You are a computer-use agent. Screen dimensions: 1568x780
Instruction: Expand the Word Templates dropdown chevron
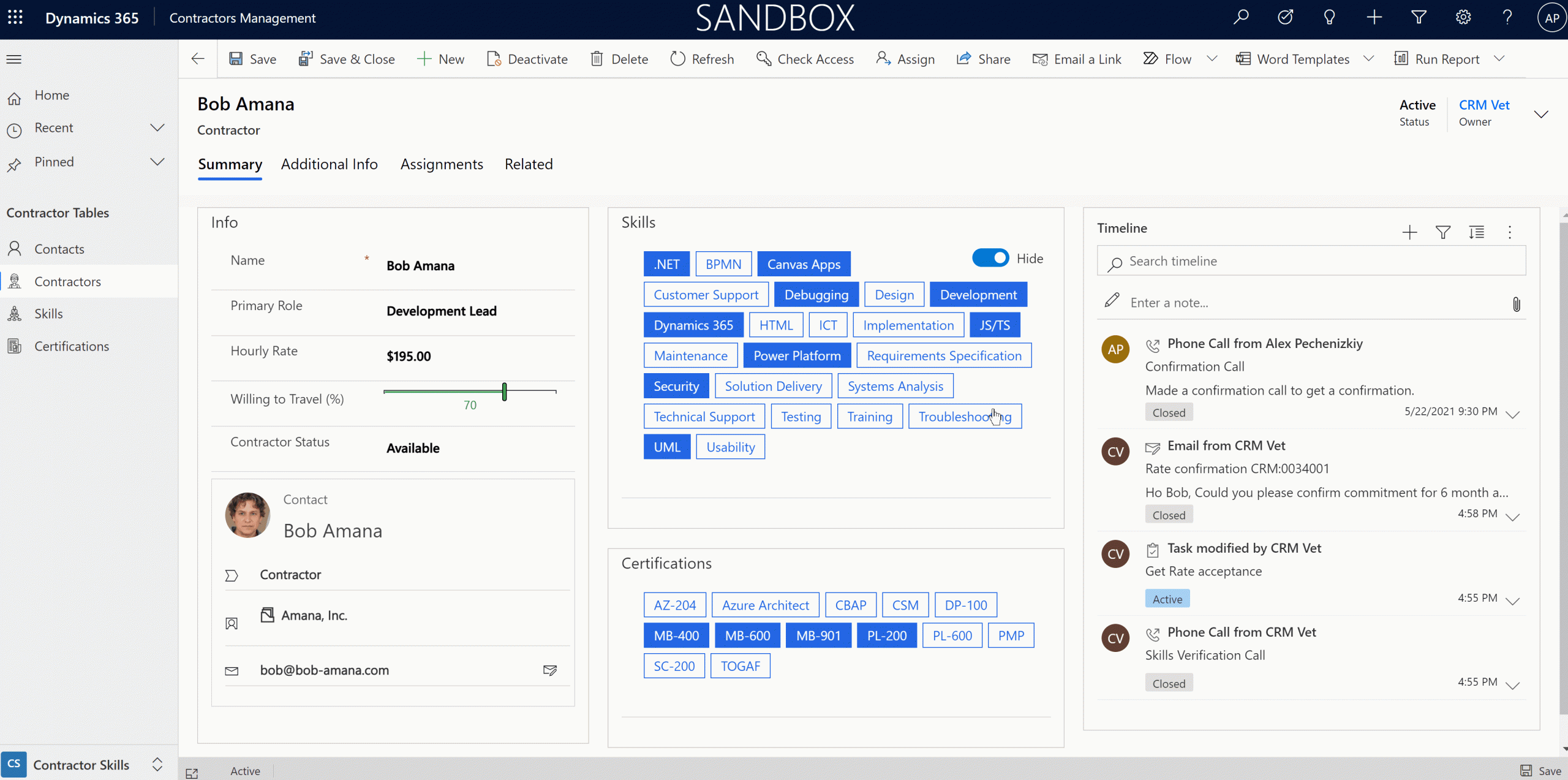pyautogui.click(x=1368, y=59)
